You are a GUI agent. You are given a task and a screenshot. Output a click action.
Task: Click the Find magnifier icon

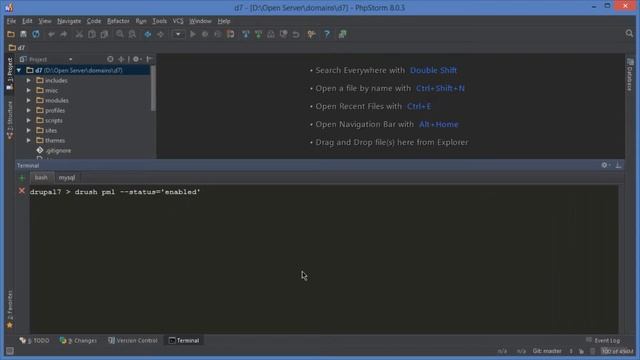[120, 34]
